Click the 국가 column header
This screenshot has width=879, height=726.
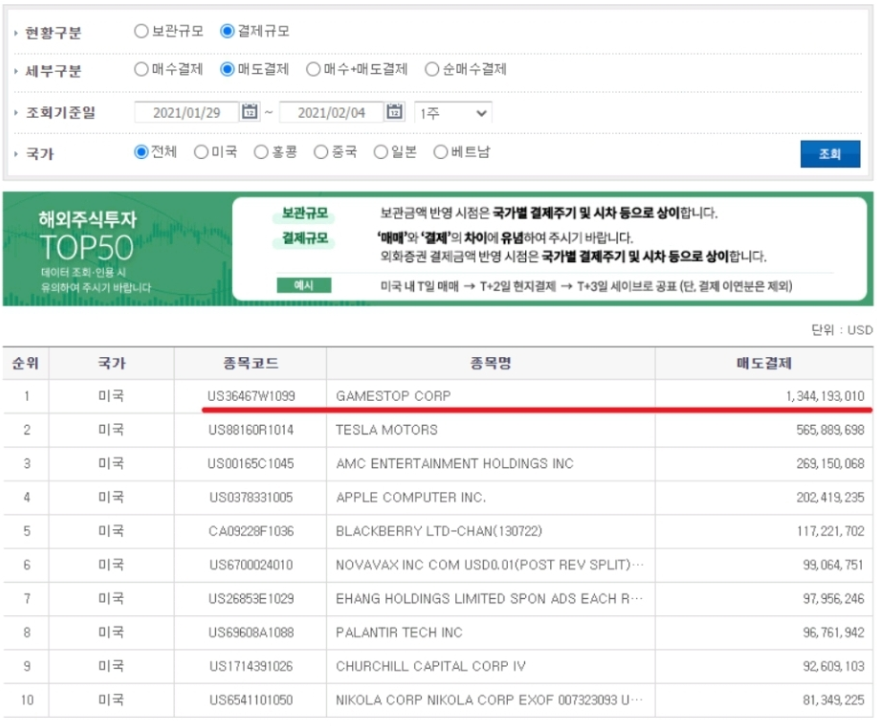click(112, 363)
